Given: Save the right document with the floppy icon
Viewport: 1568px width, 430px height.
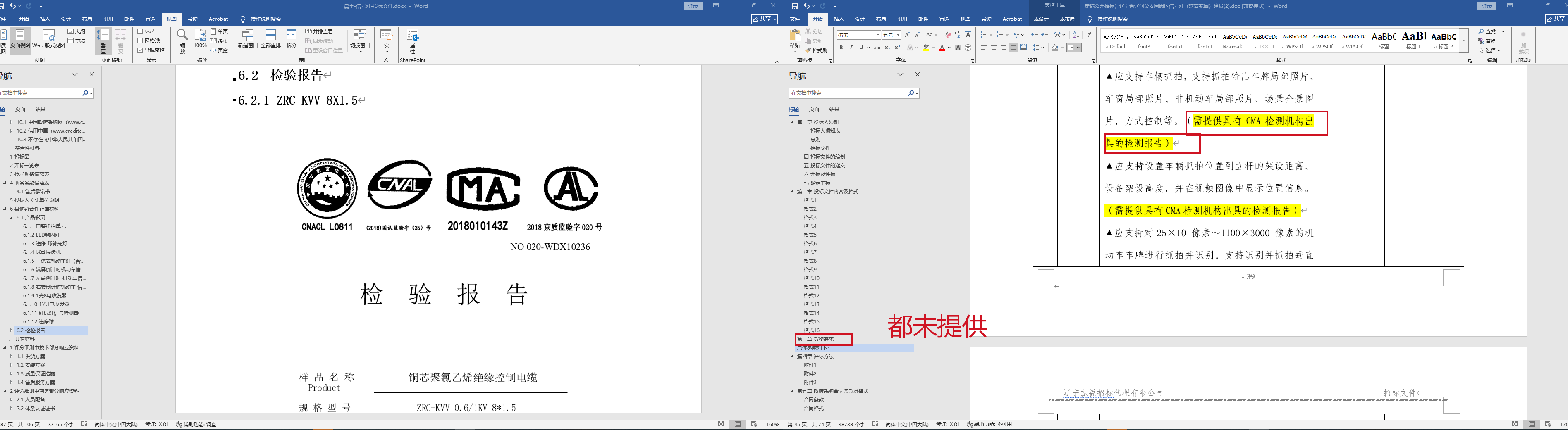Looking at the screenshot, I should click(794, 6).
